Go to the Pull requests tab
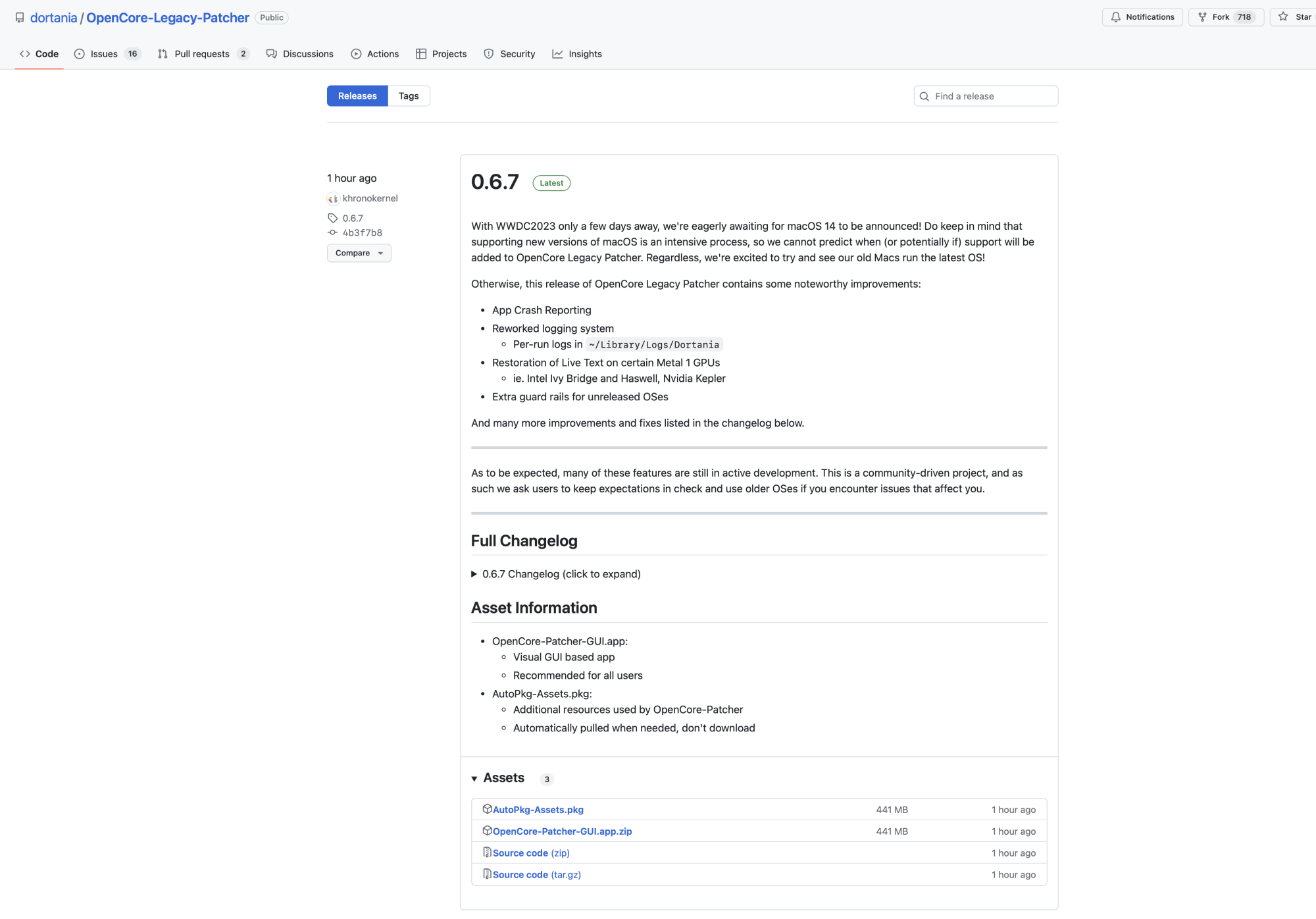 pos(201,54)
